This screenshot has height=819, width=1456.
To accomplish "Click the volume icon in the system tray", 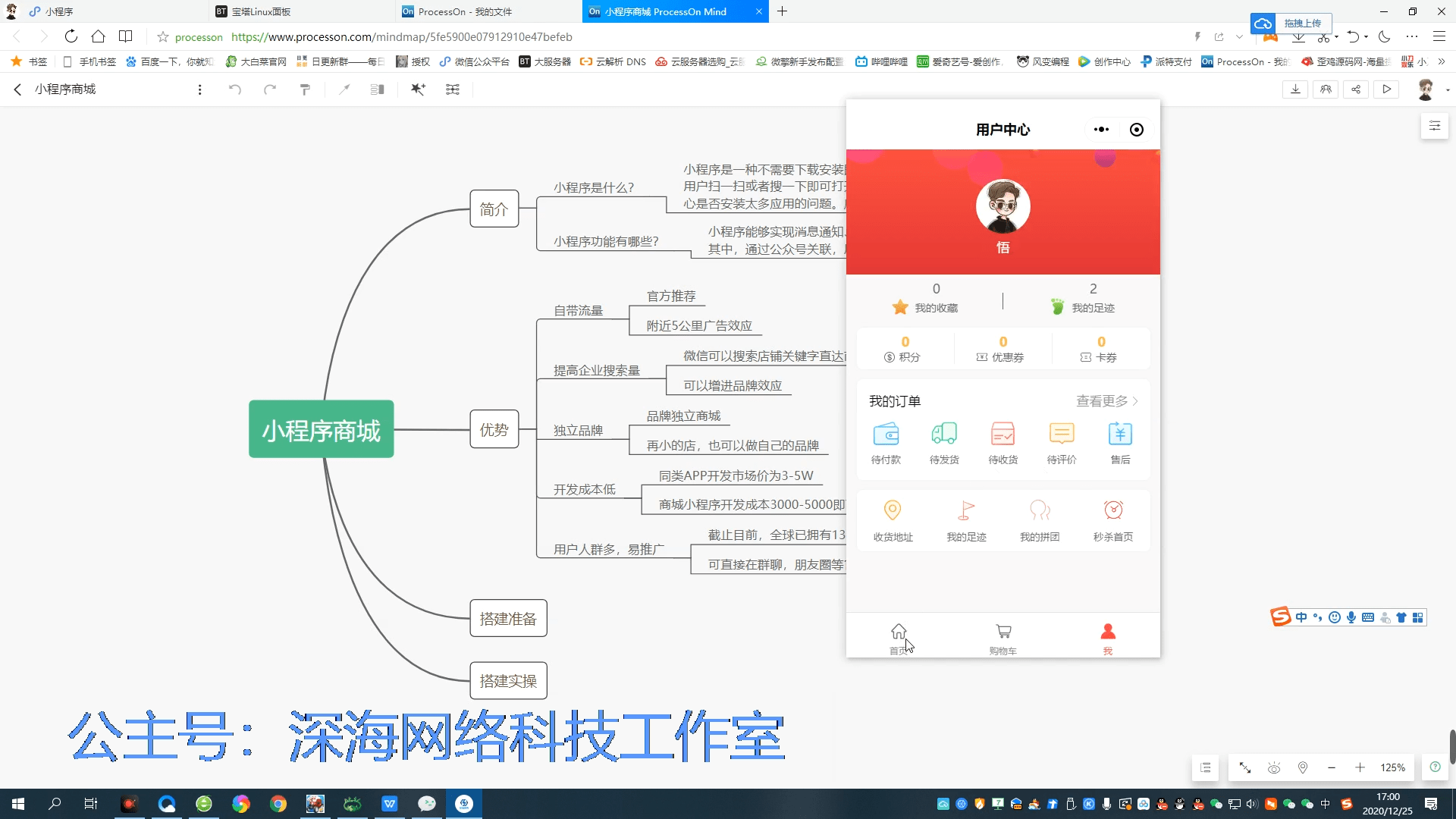I will point(1252,804).
